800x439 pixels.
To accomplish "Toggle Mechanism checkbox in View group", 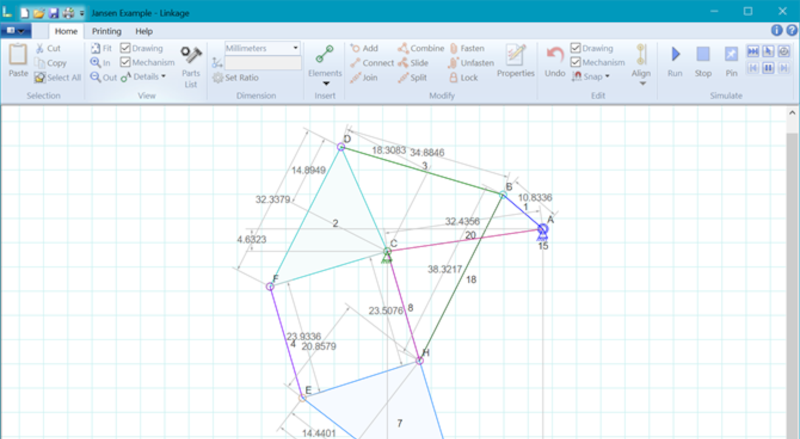I will point(126,62).
